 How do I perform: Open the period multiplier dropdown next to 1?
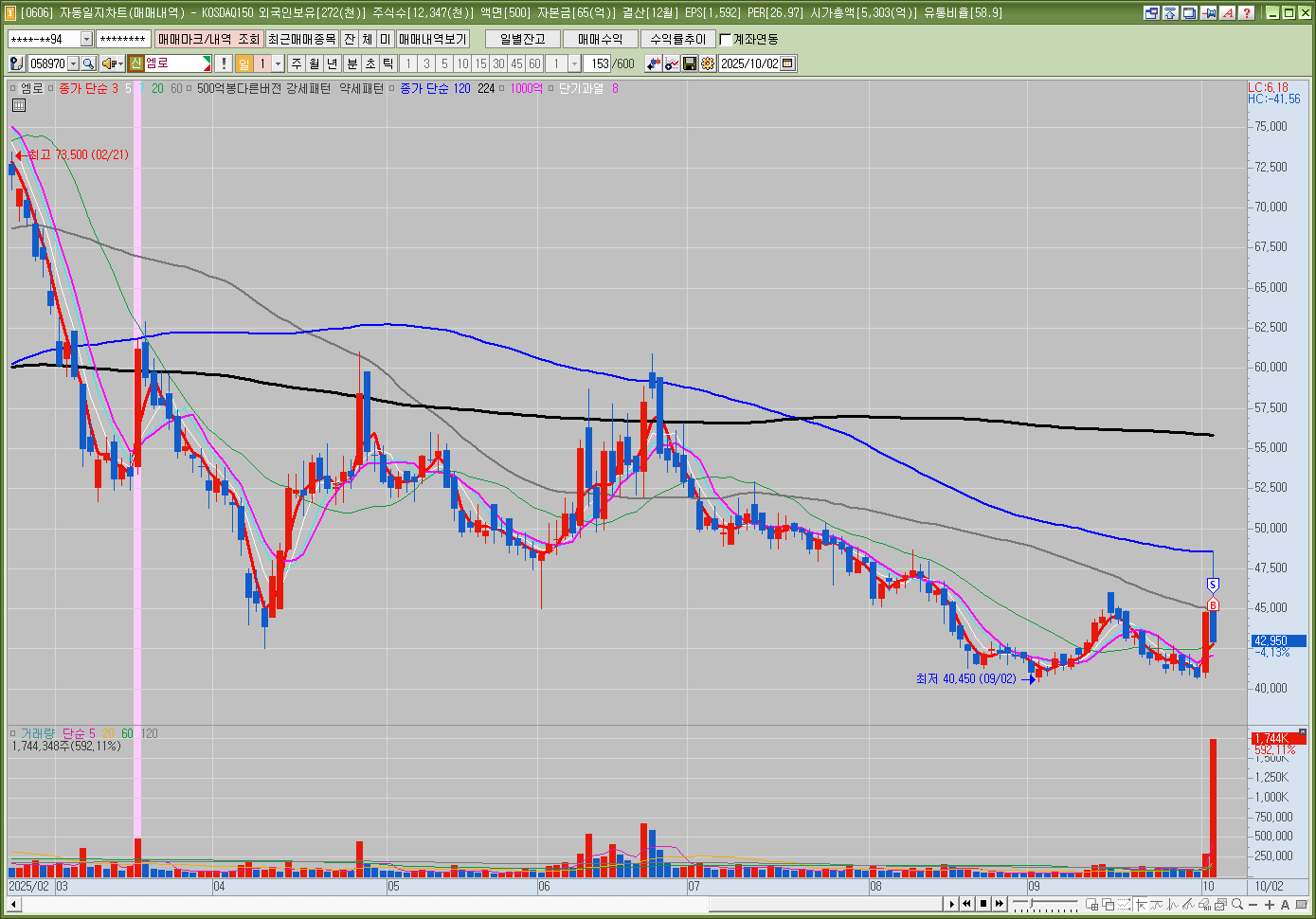(x=278, y=63)
